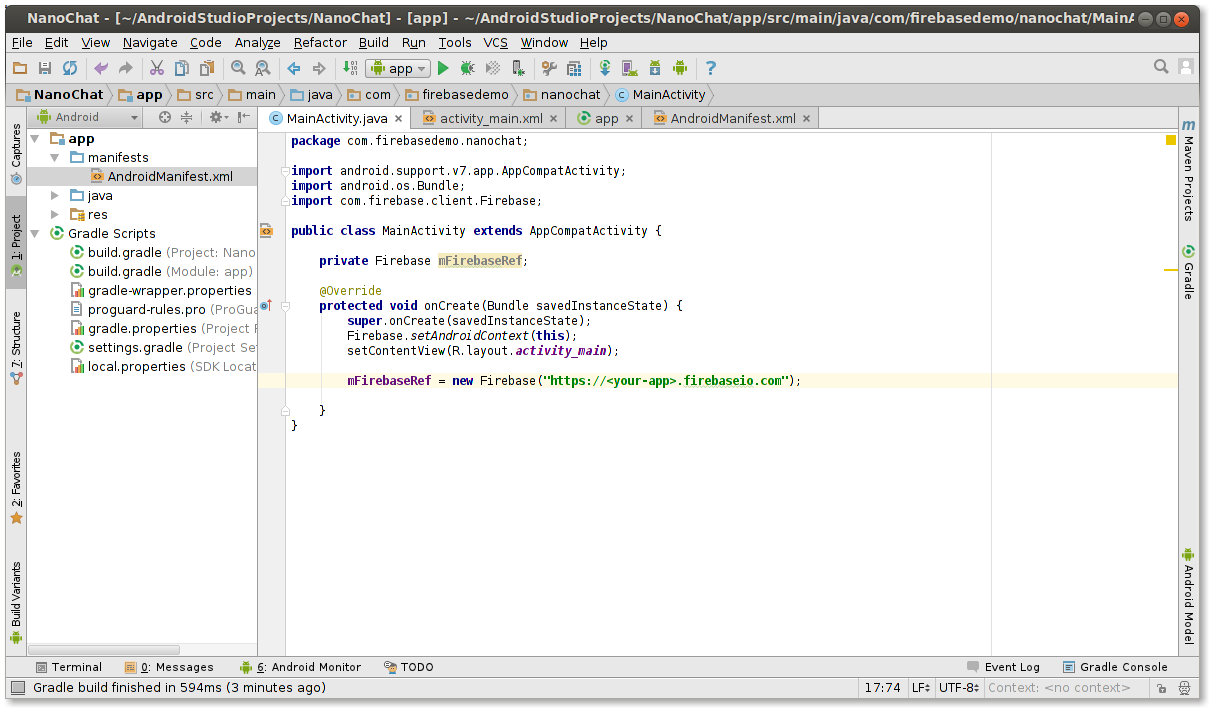Click the Sync Project with Gradle icon
This screenshot has width=1209, height=708.
pyautogui.click(x=605, y=68)
